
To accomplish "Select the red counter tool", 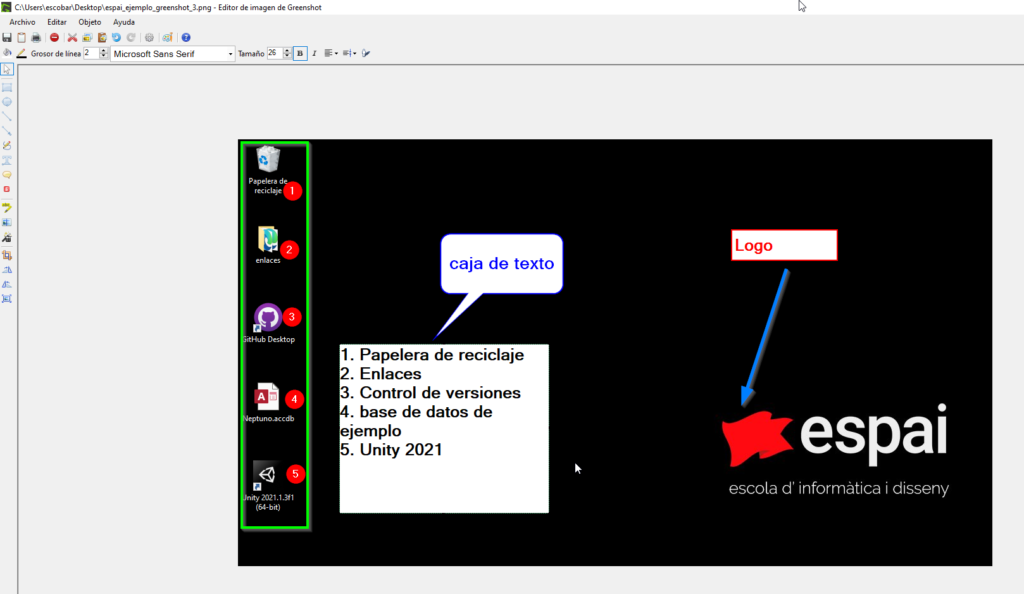I will [7, 189].
